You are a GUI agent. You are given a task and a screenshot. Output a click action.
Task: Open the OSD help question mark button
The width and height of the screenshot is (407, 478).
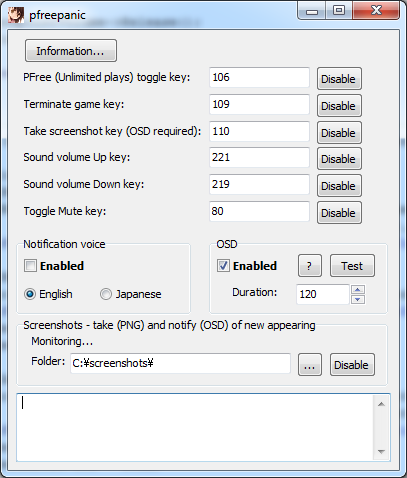(x=310, y=266)
